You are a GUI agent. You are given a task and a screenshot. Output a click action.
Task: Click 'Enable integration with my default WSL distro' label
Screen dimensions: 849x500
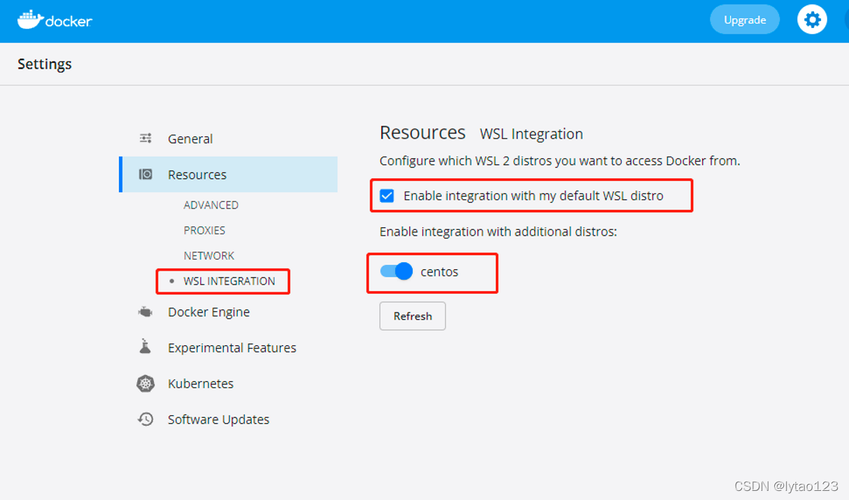[x=533, y=196]
